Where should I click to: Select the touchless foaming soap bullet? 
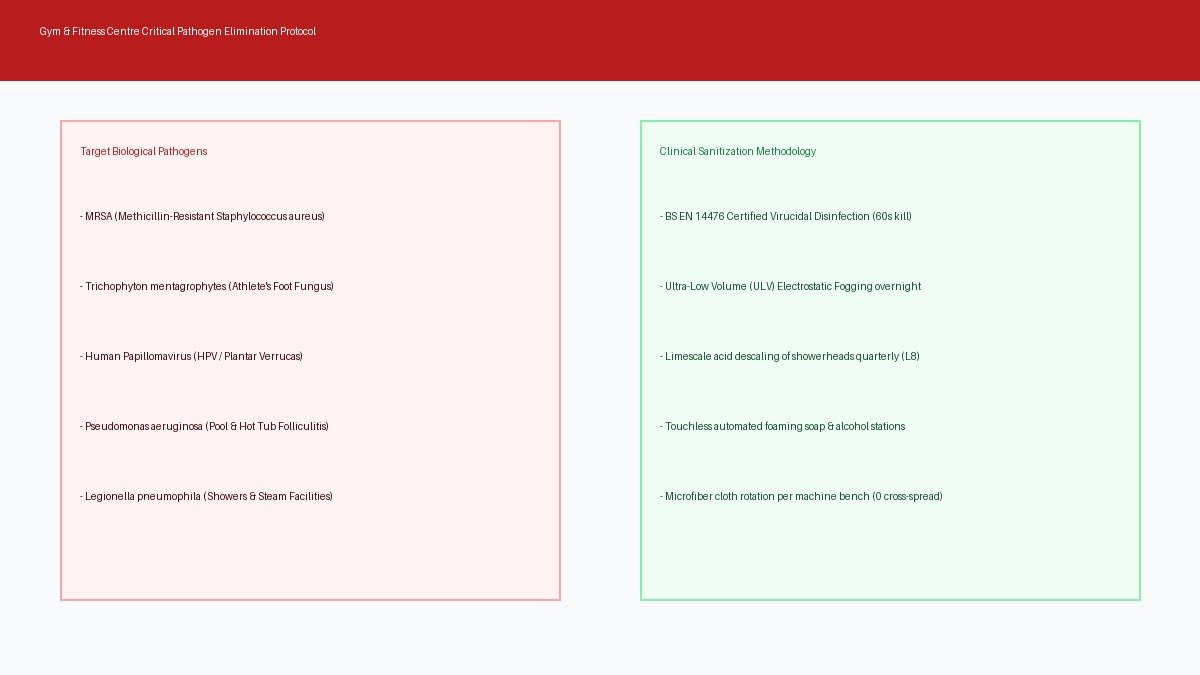pos(783,426)
